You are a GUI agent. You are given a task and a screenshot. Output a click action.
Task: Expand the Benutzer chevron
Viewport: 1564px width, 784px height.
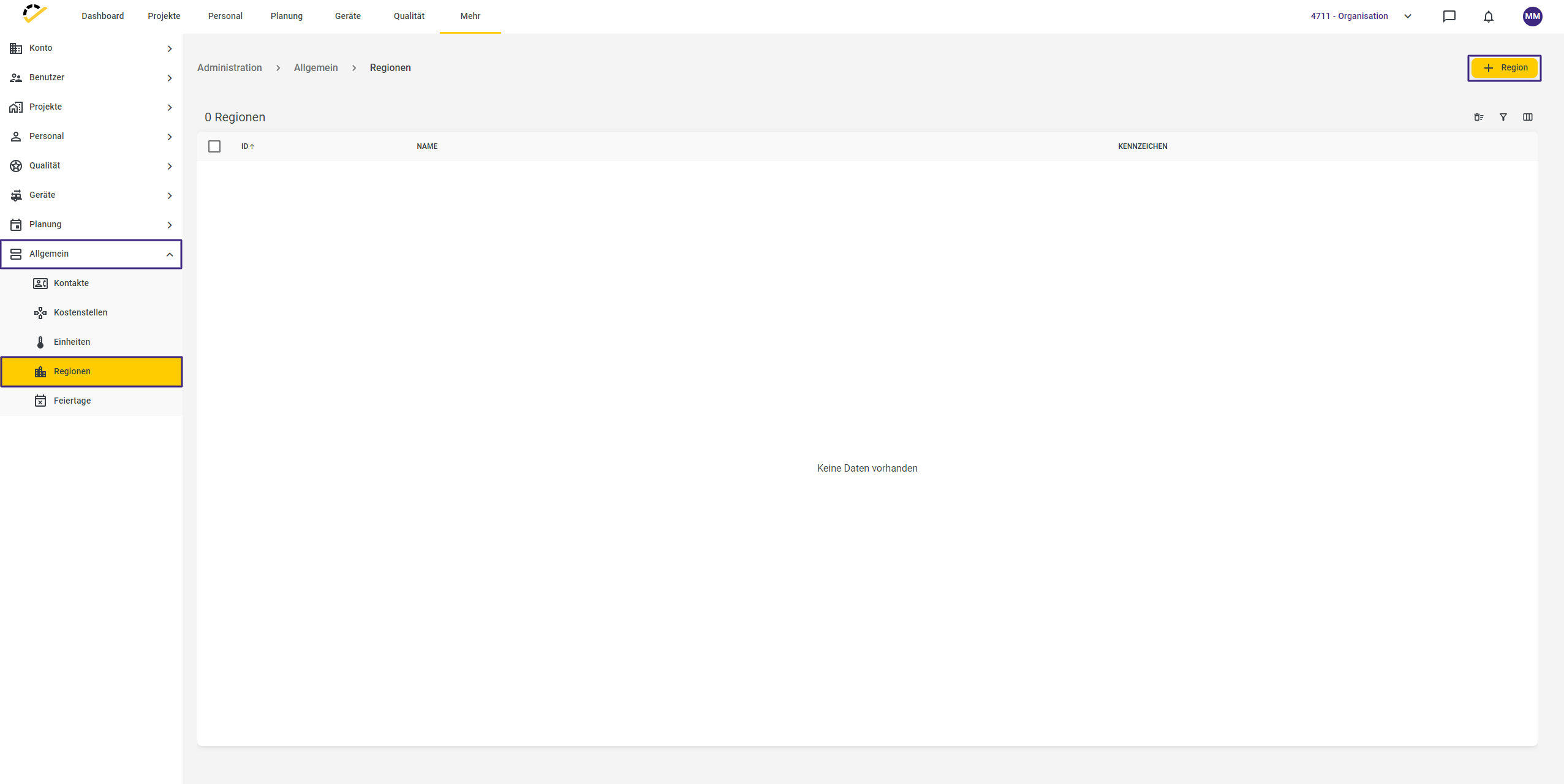(x=170, y=78)
